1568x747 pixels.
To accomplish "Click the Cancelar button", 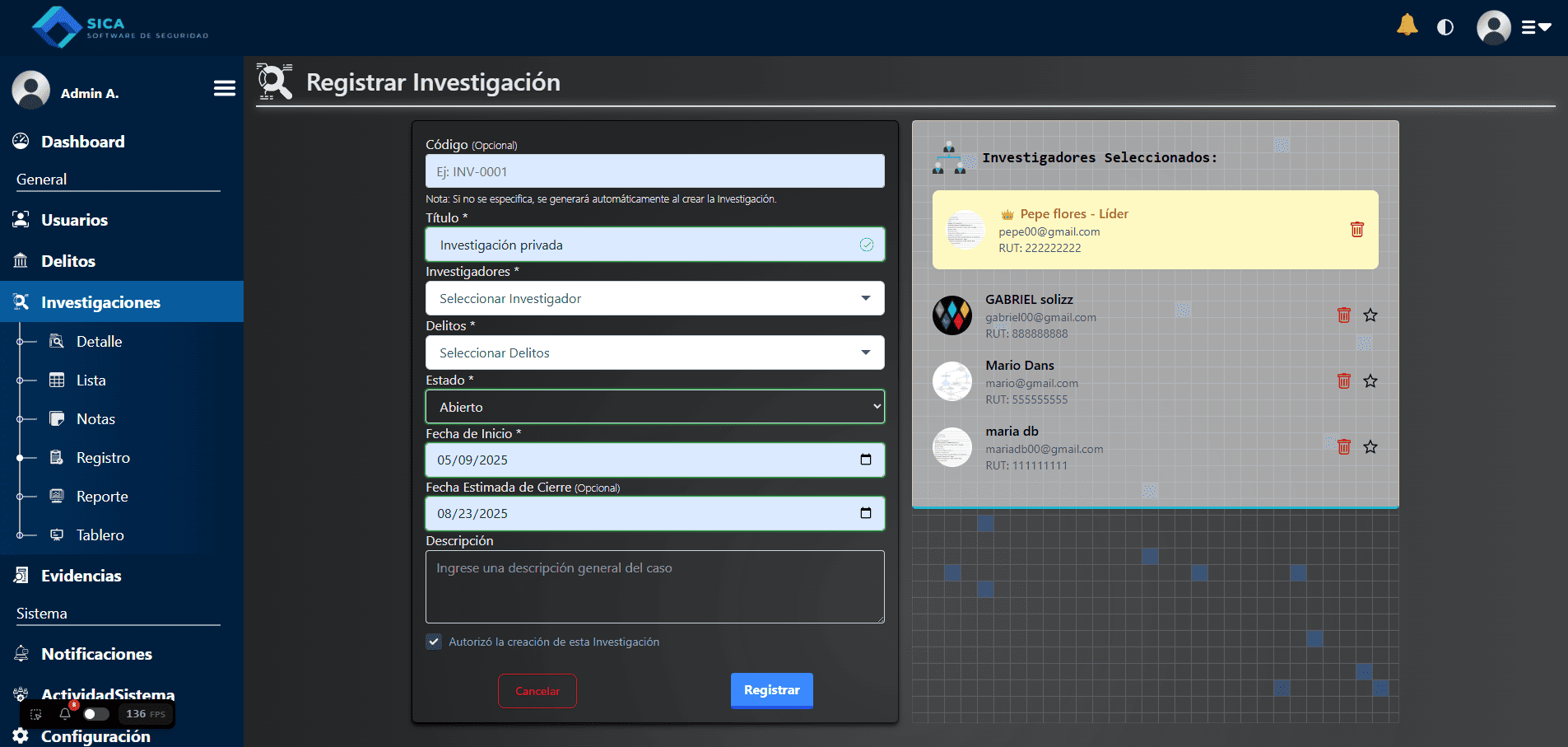I will (537, 690).
